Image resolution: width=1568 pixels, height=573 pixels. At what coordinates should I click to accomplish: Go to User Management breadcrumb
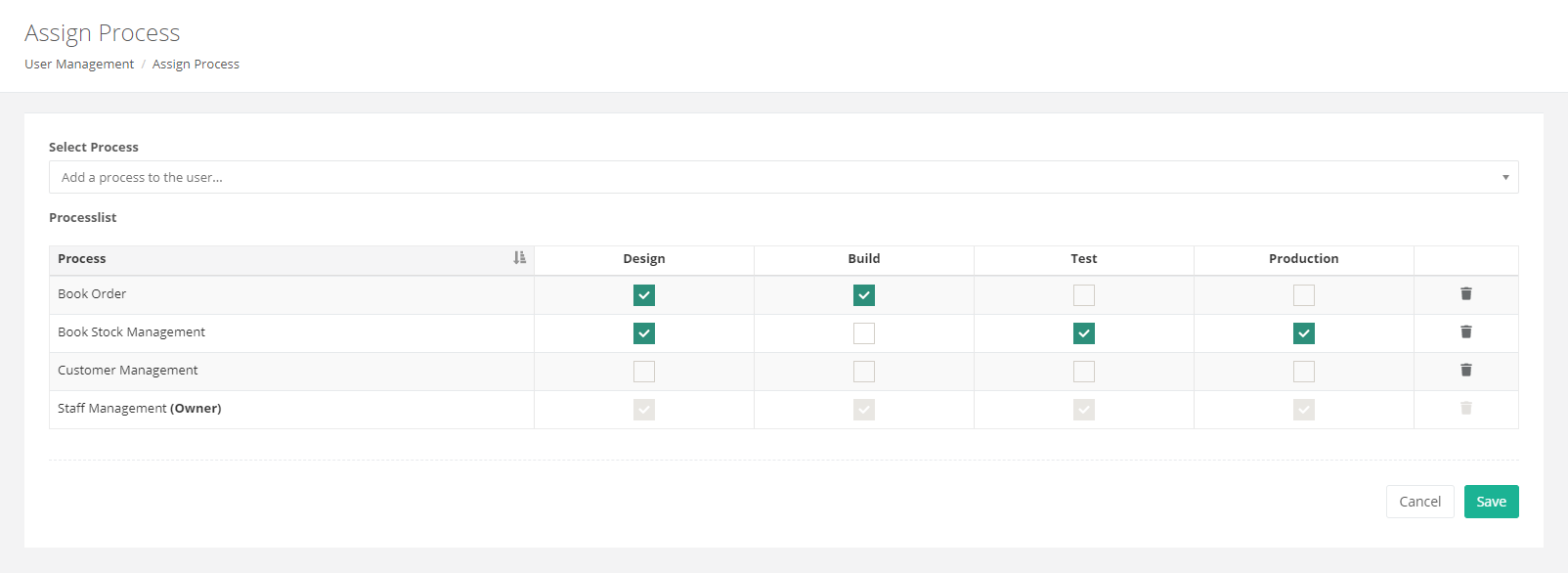tap(79, 64)
